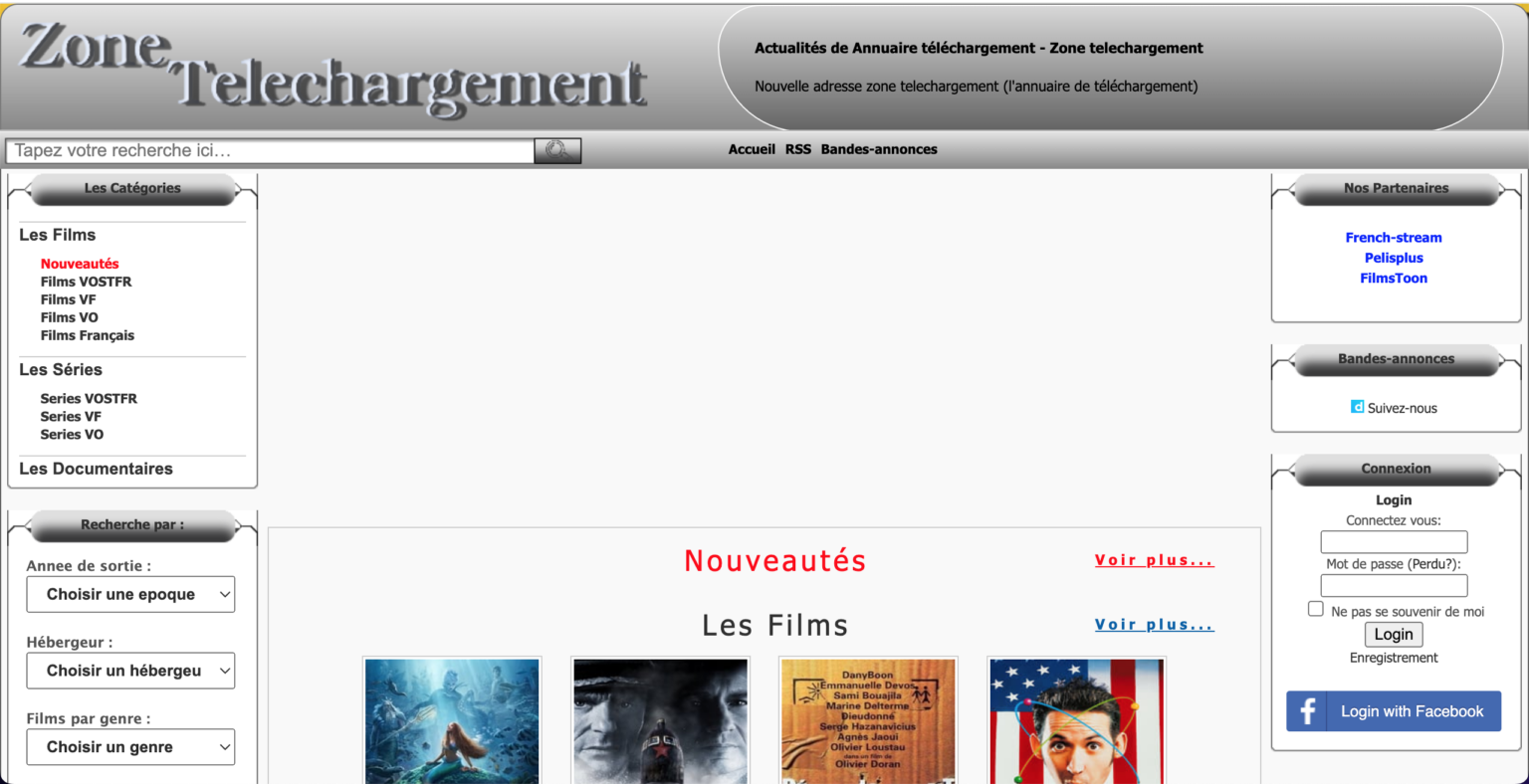
Task: Click the Login button
Action: [1394, 634]
